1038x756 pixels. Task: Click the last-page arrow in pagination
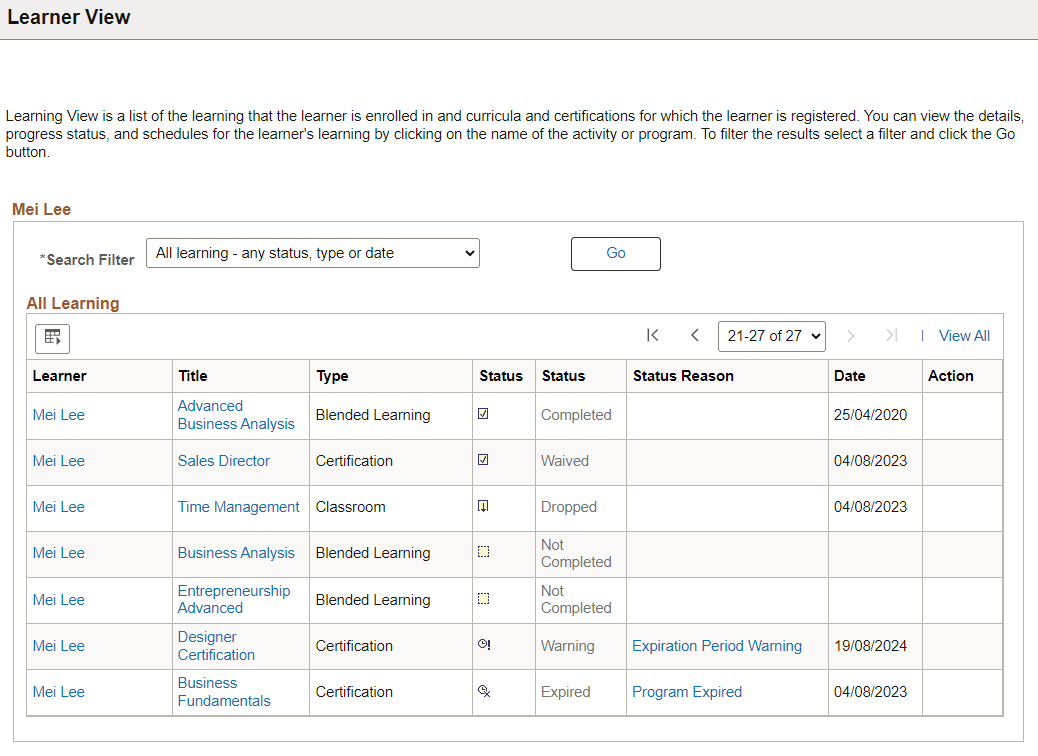tap(891, 336)
